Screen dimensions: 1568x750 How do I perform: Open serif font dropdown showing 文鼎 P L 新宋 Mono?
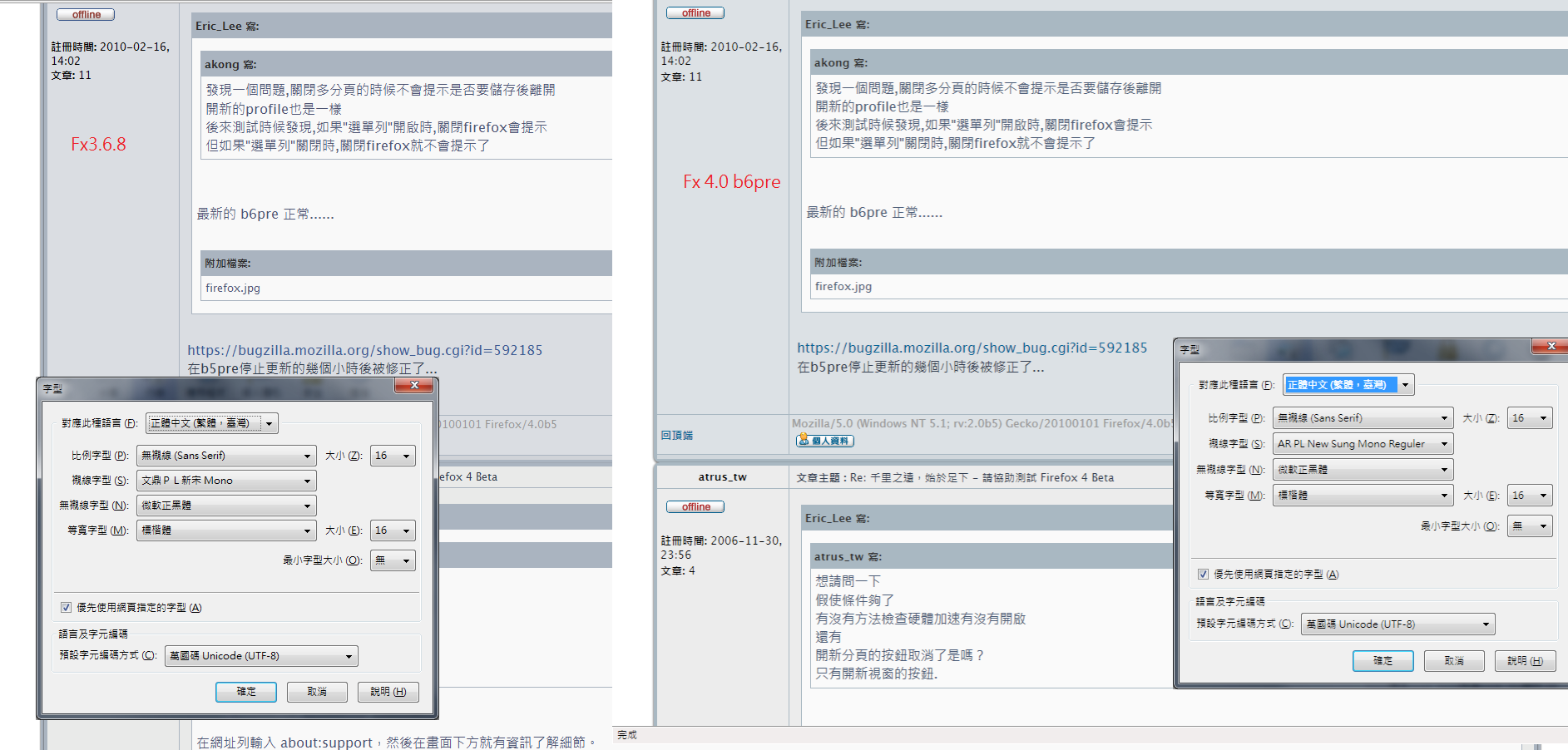point(226,481)
